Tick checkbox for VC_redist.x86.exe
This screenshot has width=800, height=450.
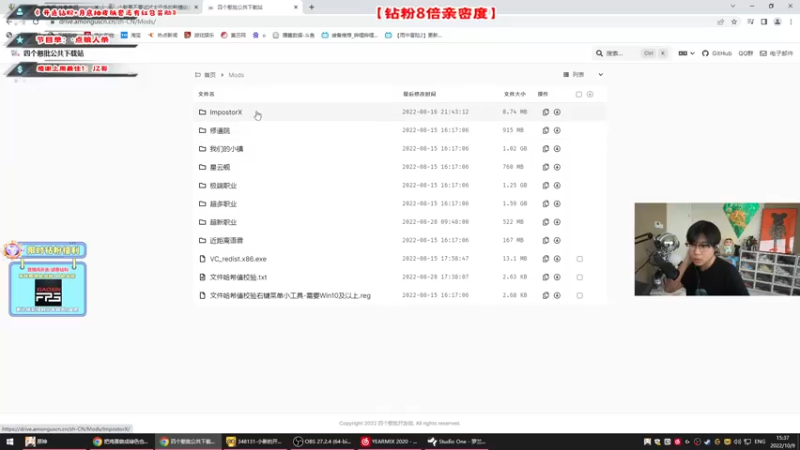click(x=580, y=259)
